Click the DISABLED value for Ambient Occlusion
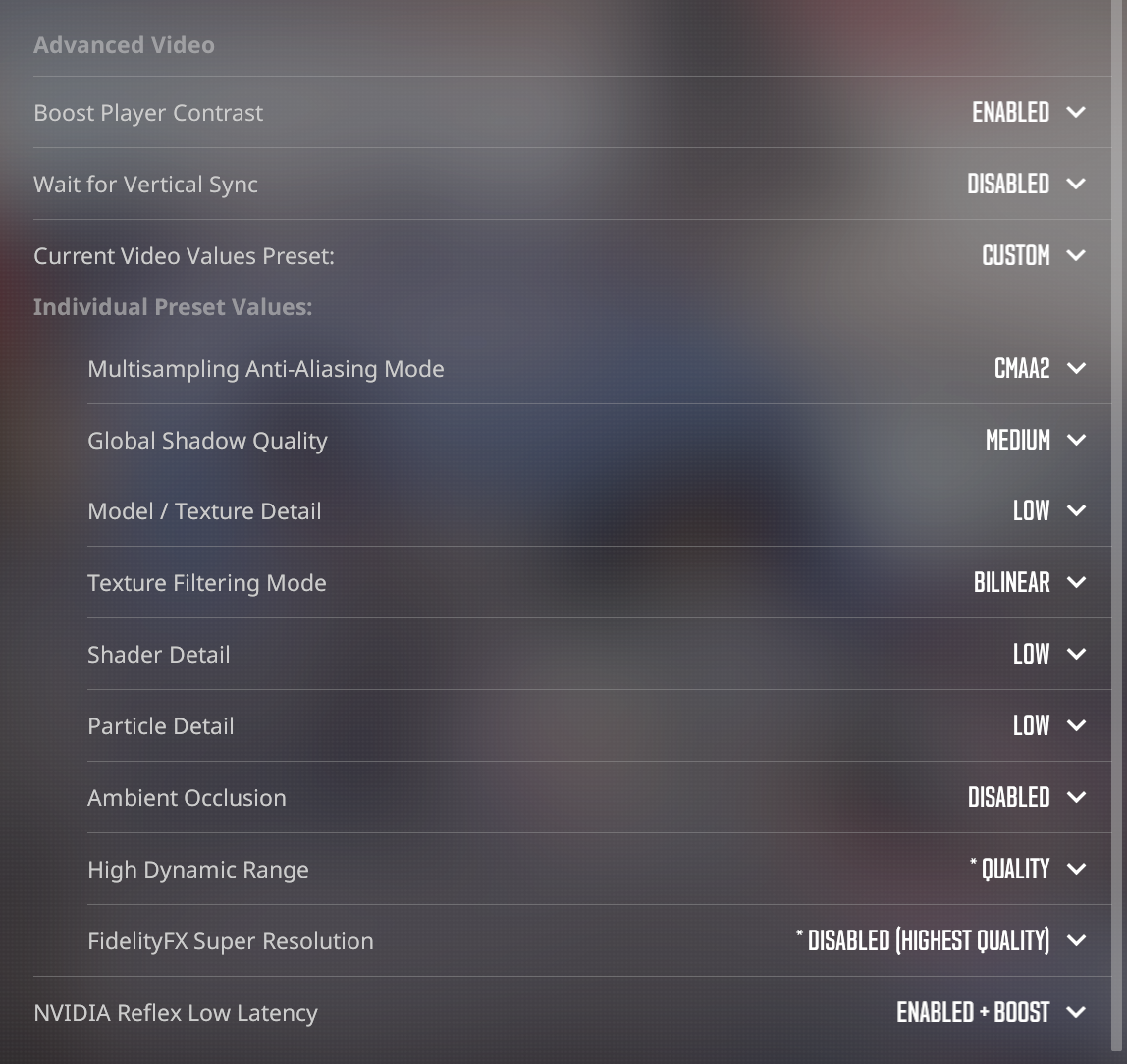 click(x=1008, y=798)
